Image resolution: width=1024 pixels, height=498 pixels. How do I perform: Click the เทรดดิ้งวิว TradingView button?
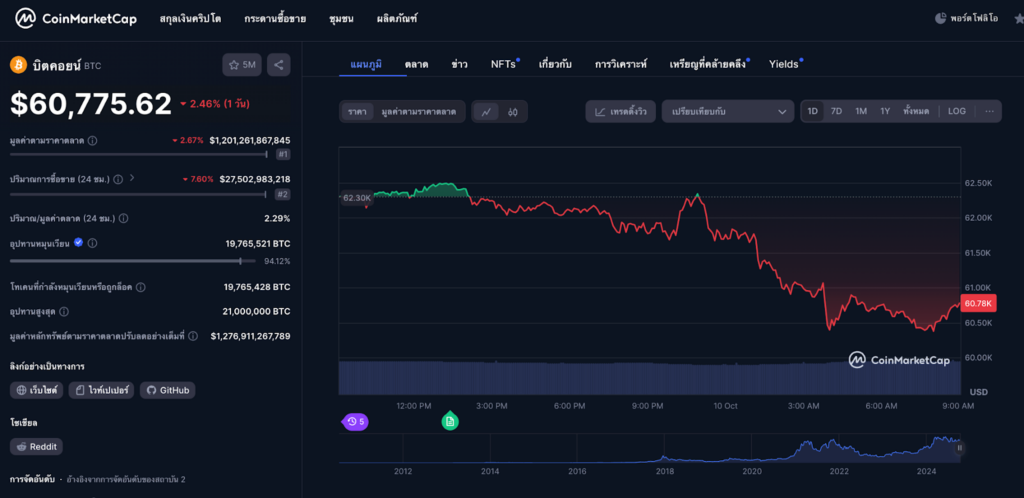(x=621, y=112)
